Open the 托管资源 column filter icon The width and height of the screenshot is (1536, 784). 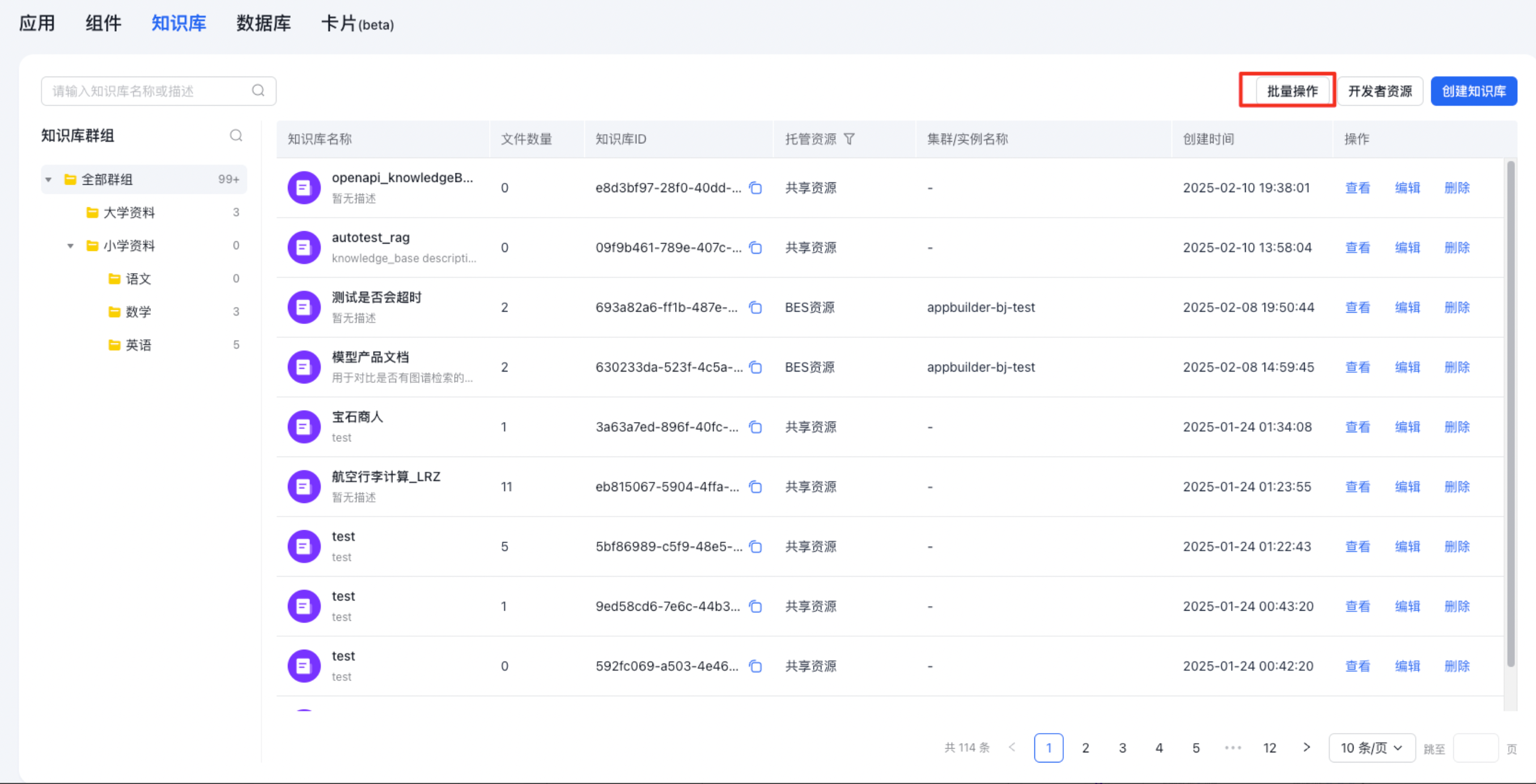[x=850, y=139]
